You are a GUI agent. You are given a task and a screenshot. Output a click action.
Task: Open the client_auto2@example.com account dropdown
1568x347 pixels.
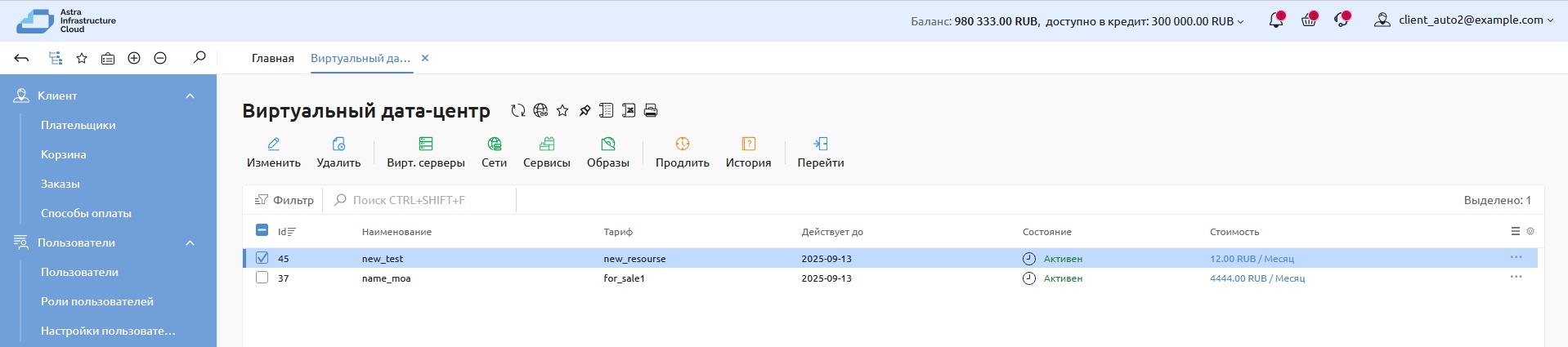tap(1467, 20)
